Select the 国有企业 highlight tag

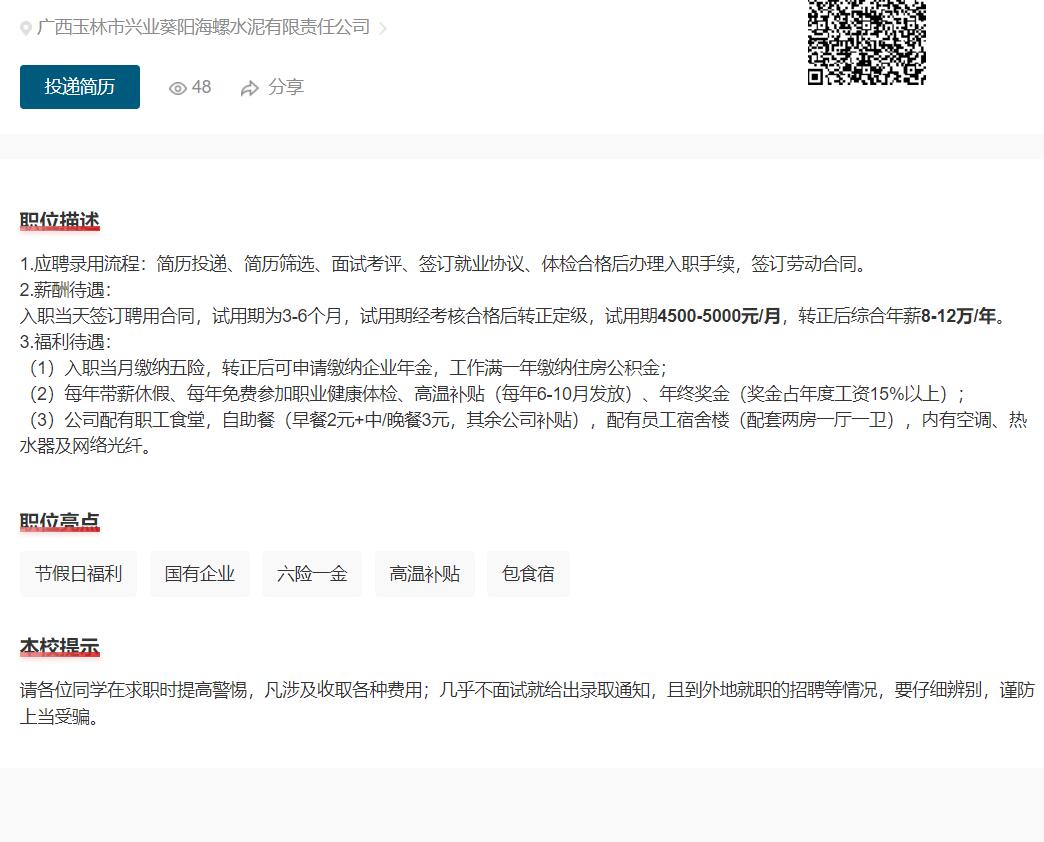[x=200, y=574]
